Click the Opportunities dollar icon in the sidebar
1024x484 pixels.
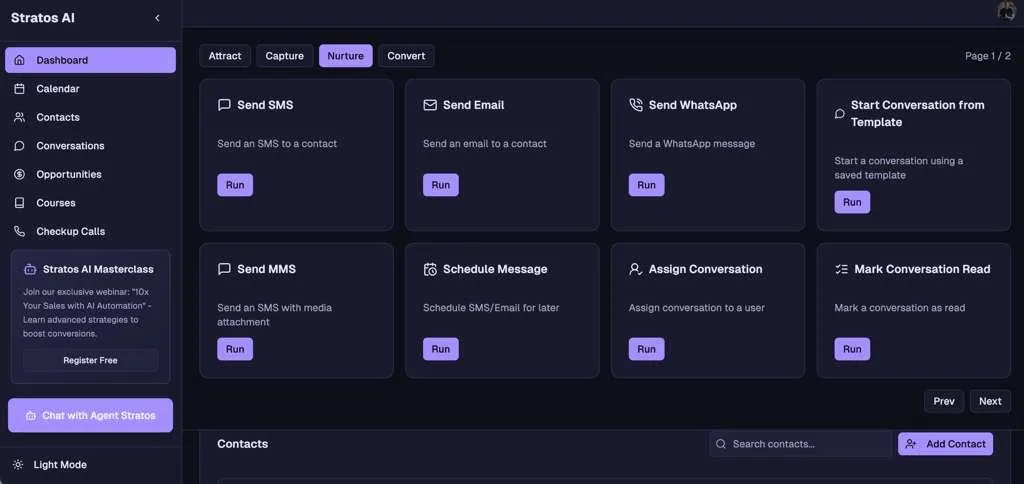click(20, 174)
